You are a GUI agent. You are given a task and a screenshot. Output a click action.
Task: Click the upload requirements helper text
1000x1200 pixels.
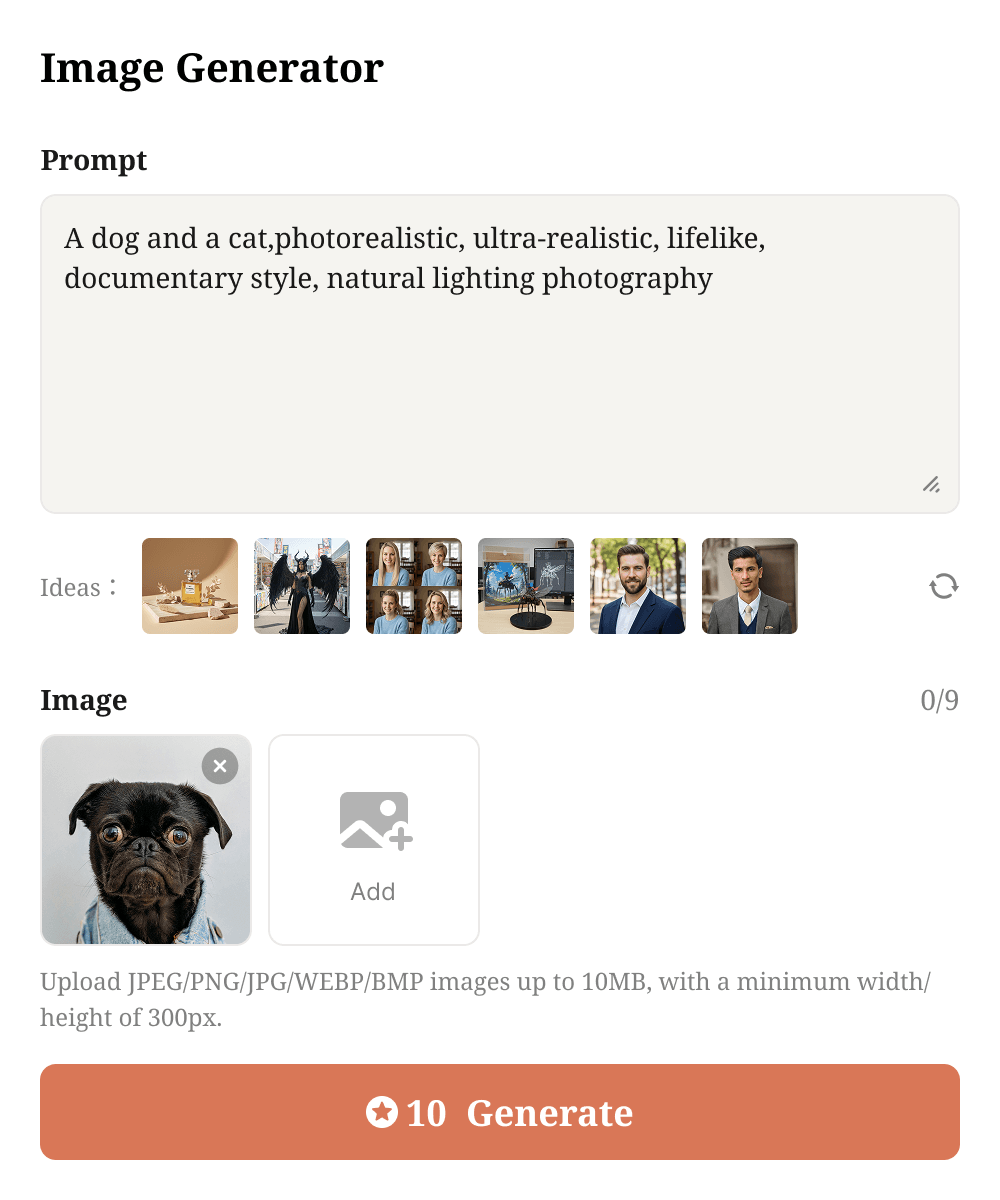tap(485, 998)
